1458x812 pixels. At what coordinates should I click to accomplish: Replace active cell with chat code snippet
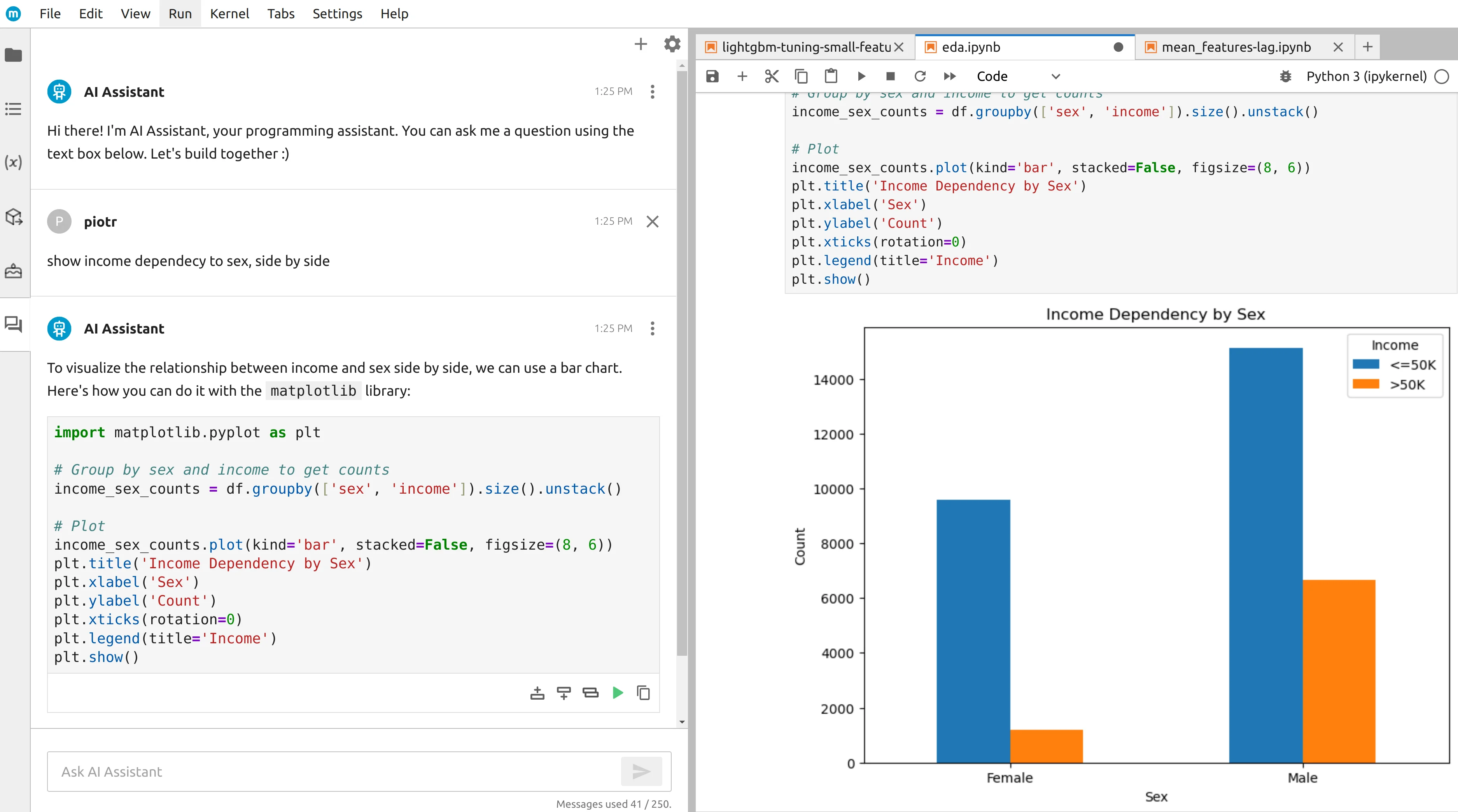pyautogui.click(x=590, y=693)
